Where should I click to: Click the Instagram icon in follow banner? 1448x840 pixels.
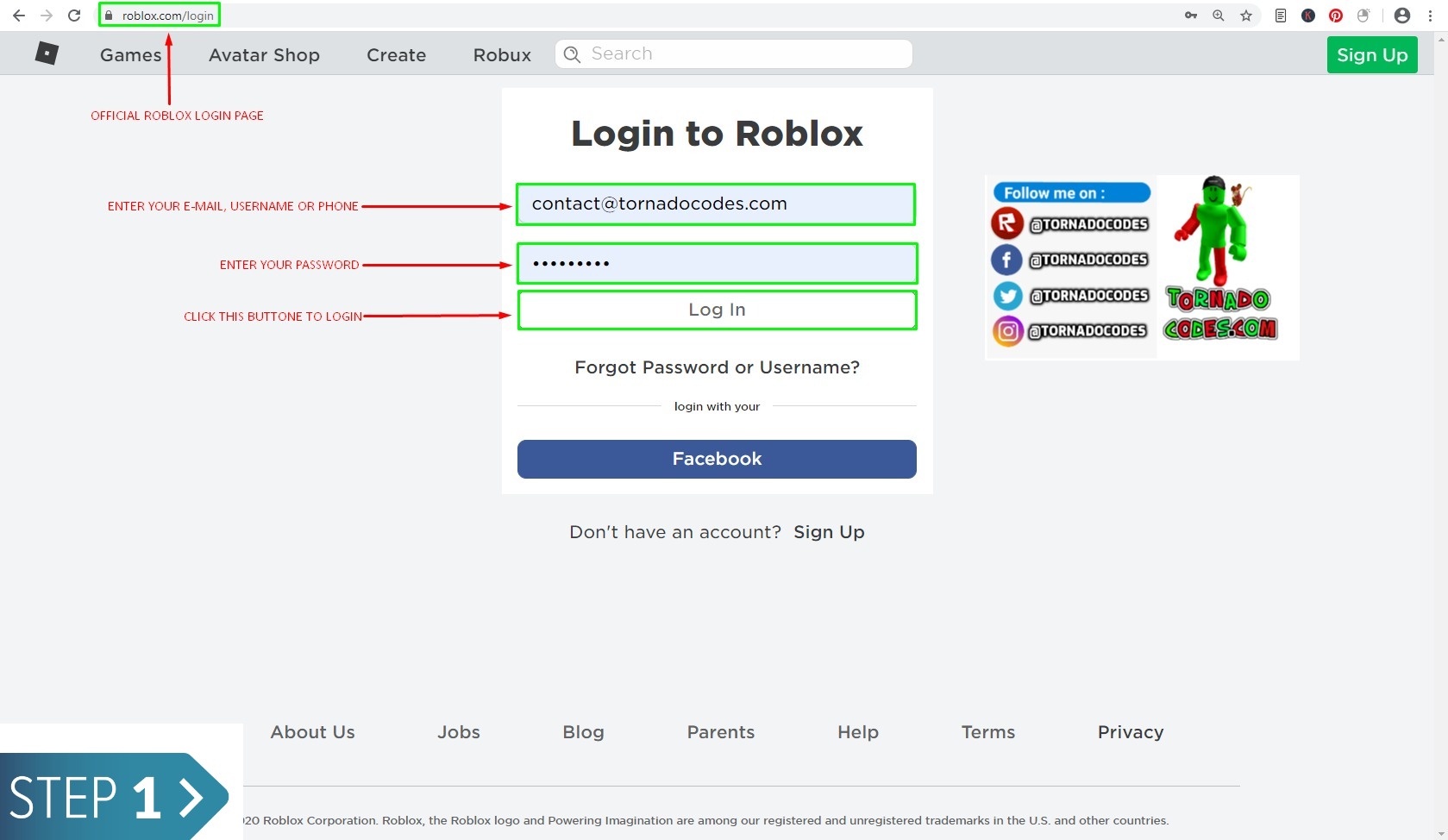[1007, 331]
